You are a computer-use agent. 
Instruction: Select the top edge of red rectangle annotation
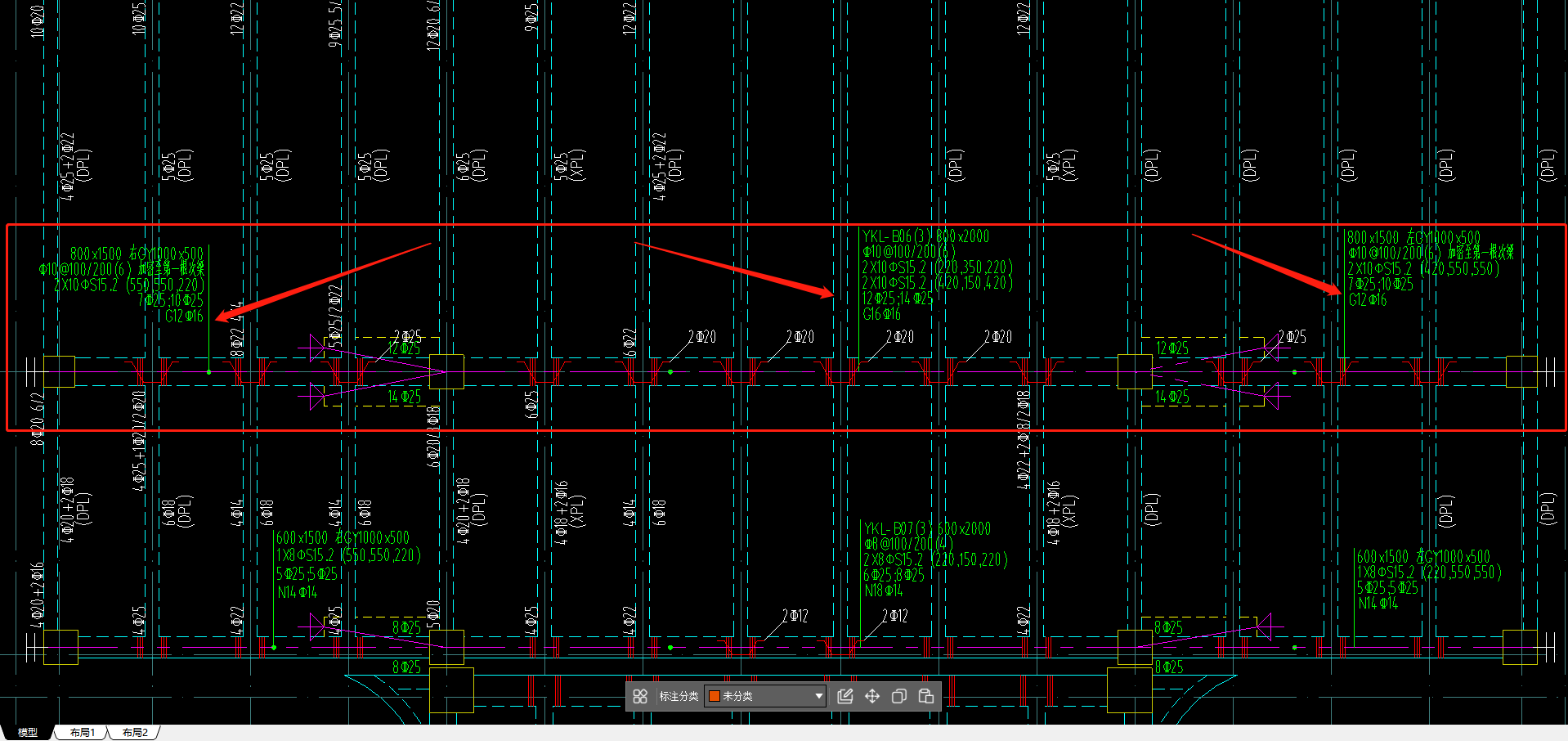pos(785,224)
